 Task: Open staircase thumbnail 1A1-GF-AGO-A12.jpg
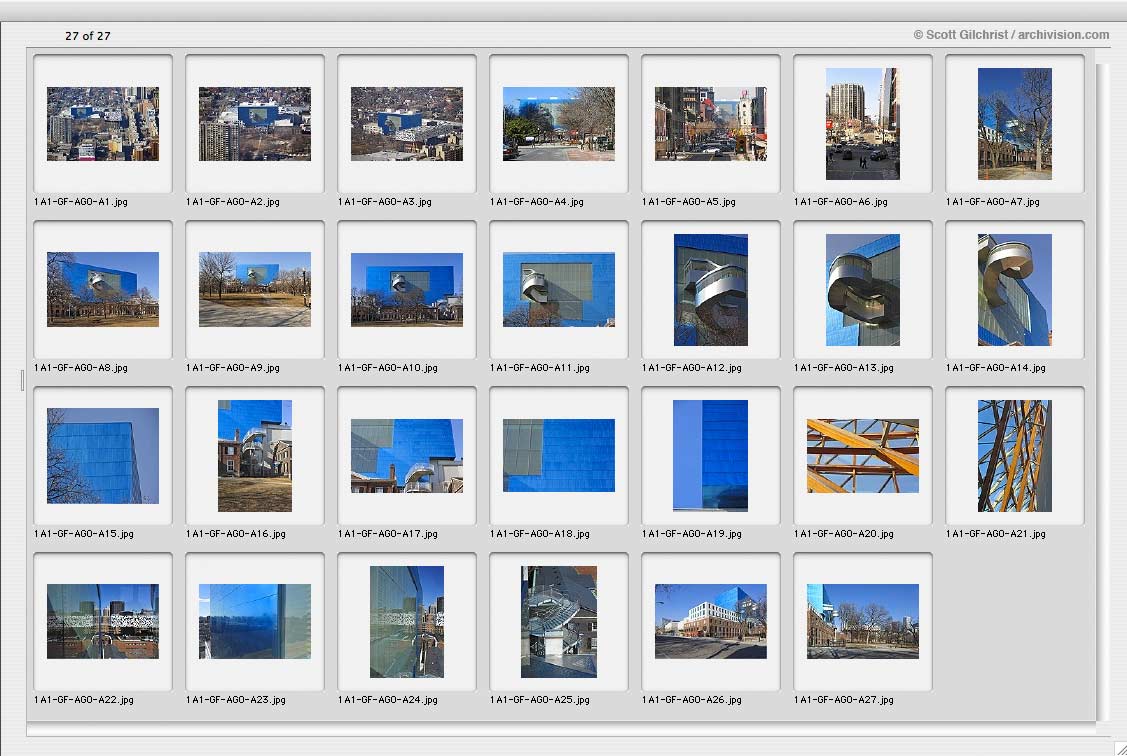[711, 290]
